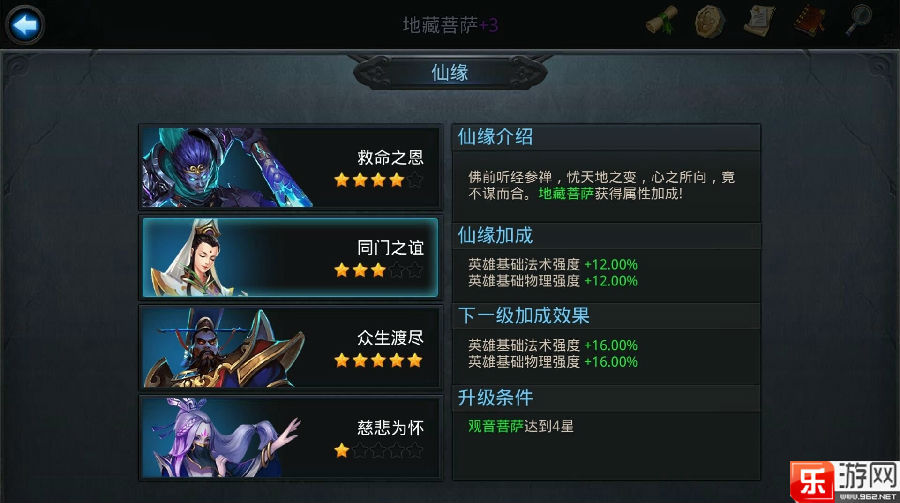Select the 慈悲为怀 bond entry
Screen dimensions: 900x503
(x=290, y=438)
